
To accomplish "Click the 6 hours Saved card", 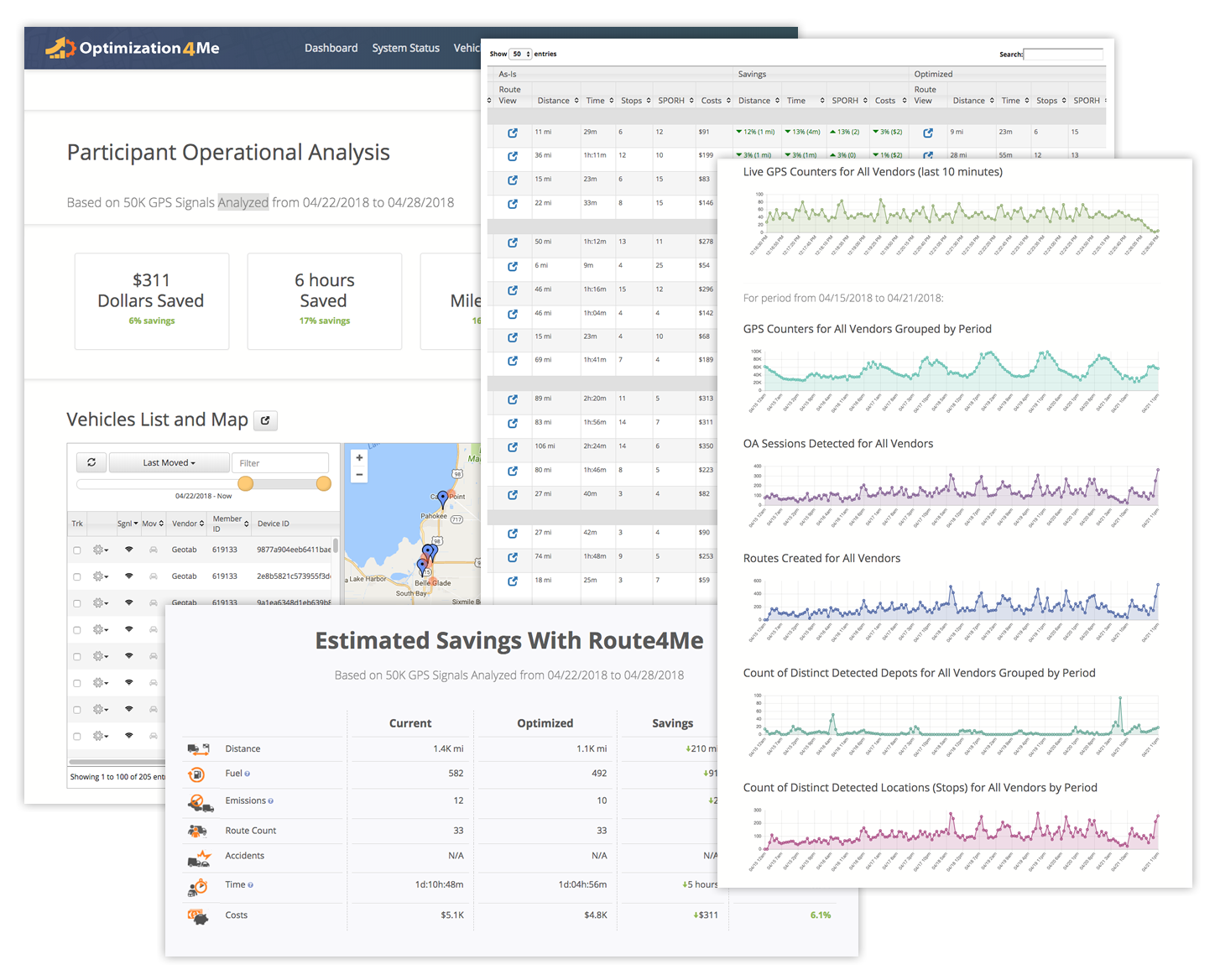I will point(325,301).
